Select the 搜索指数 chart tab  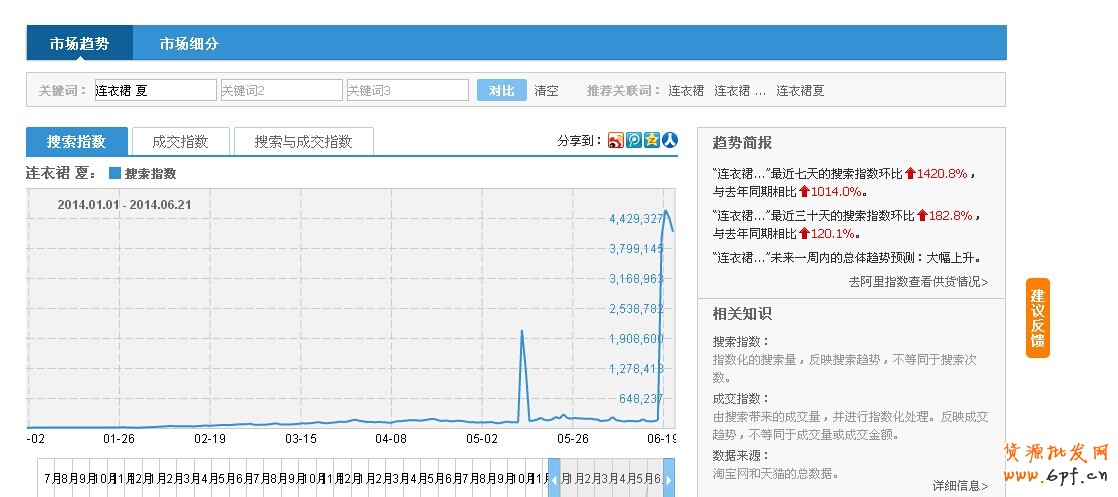click(x=75, y=142)
